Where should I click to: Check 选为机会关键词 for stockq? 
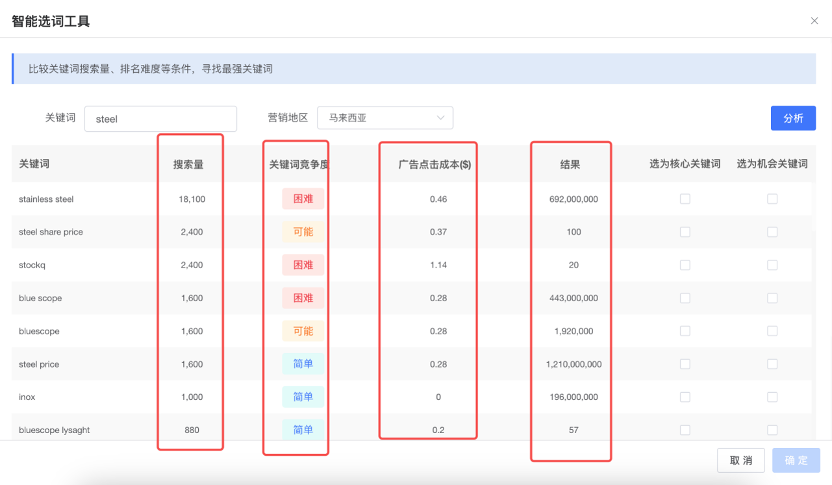[772, 265]
